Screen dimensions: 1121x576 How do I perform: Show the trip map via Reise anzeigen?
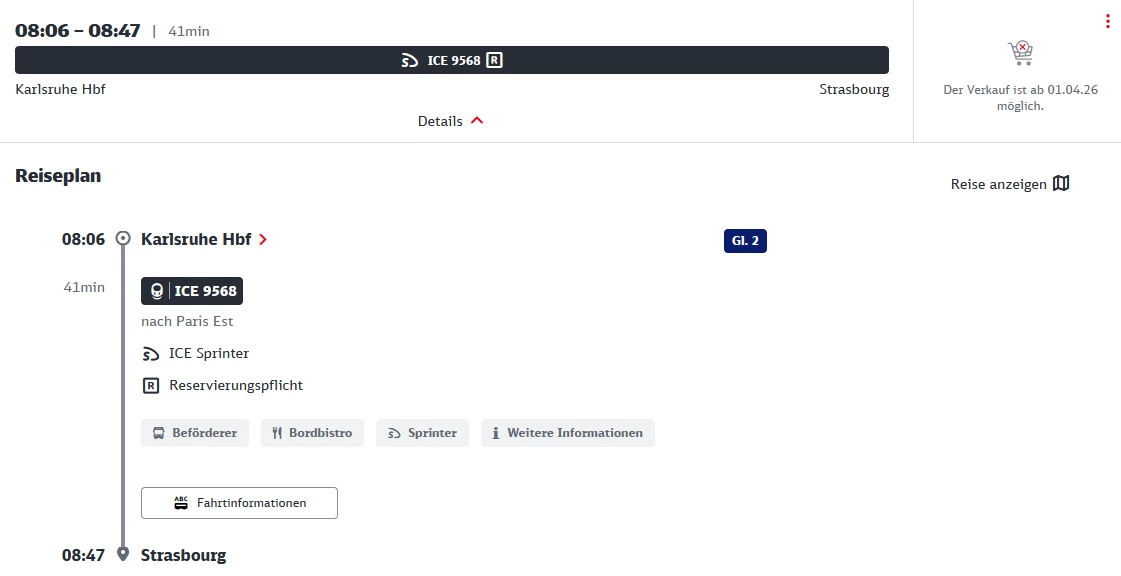tap(1009, 184)
